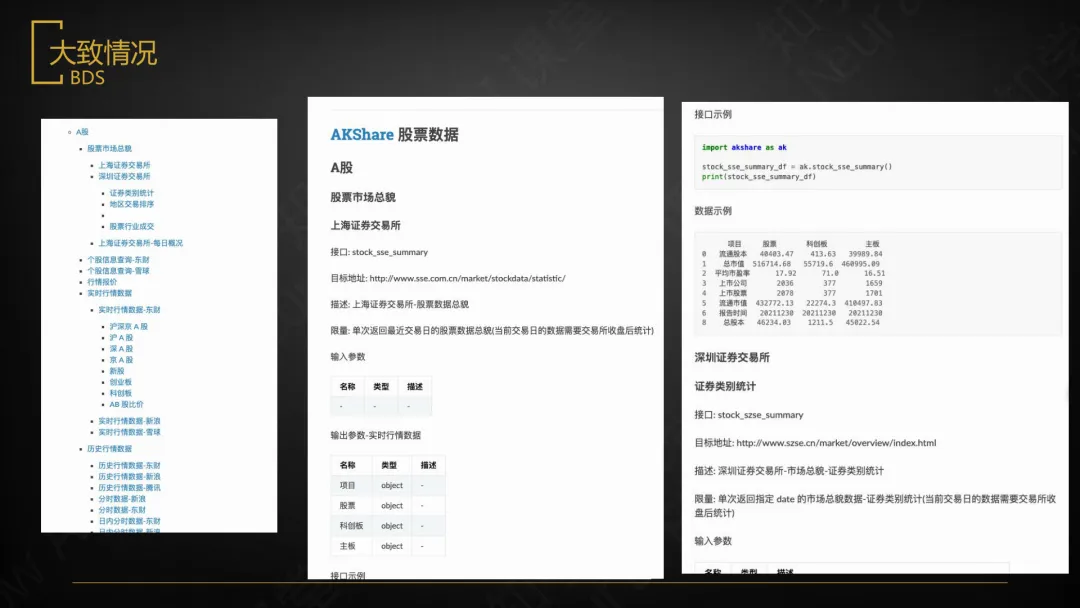
Task: Click '股票' cell in the output parameter table
Action: tap(348, 505)
